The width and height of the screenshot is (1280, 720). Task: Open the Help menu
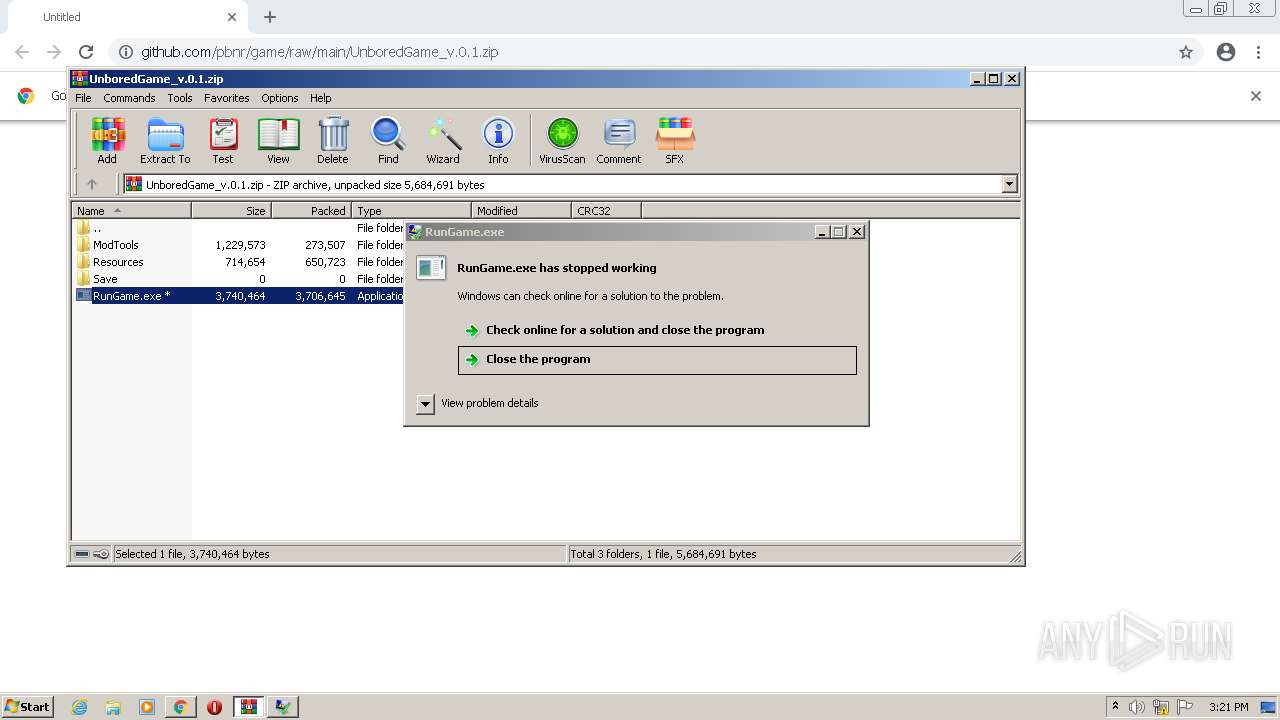pyautogui.click(x=320, y=98)
